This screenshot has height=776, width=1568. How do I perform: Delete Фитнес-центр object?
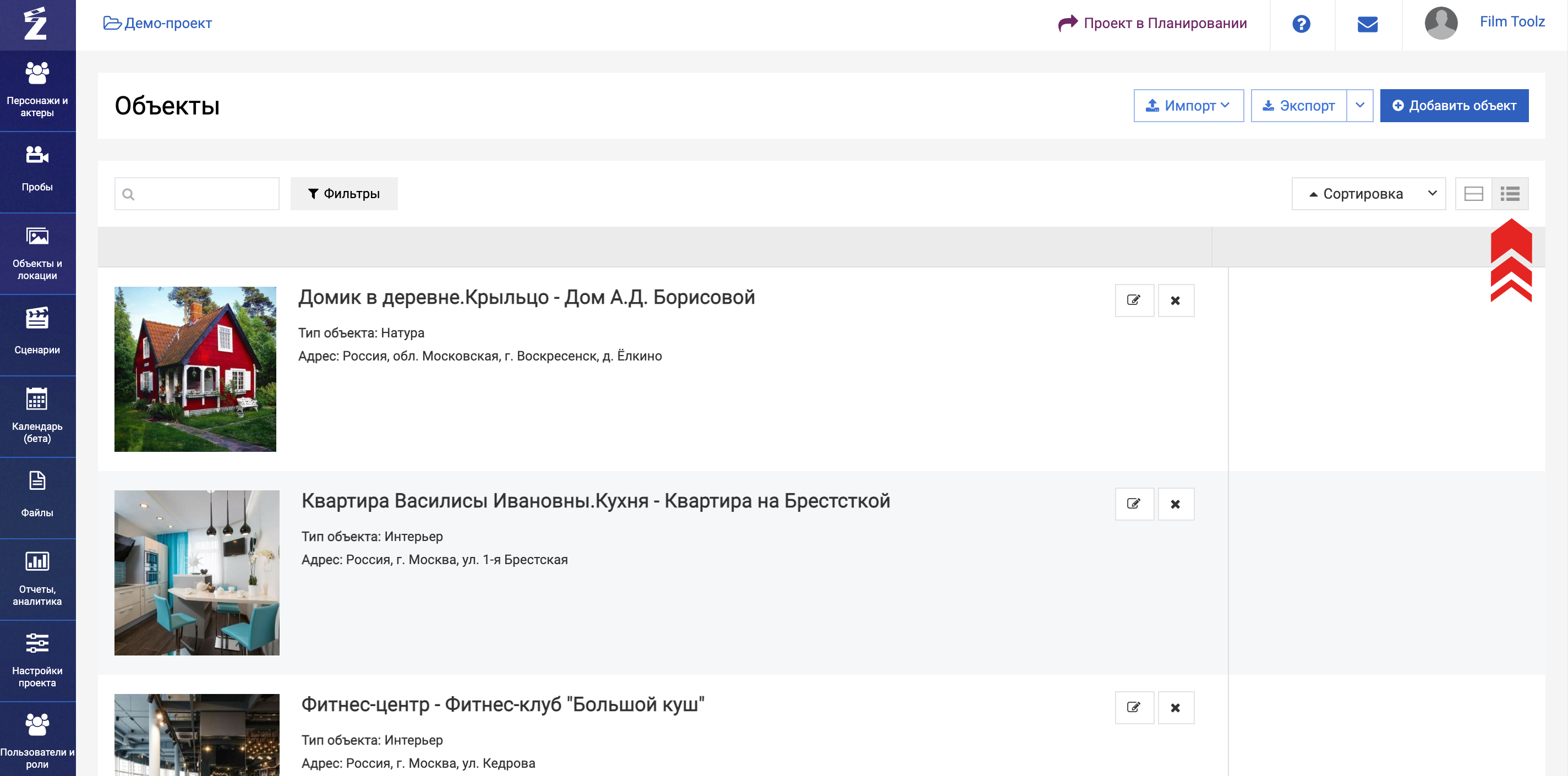click(1176, 707)
